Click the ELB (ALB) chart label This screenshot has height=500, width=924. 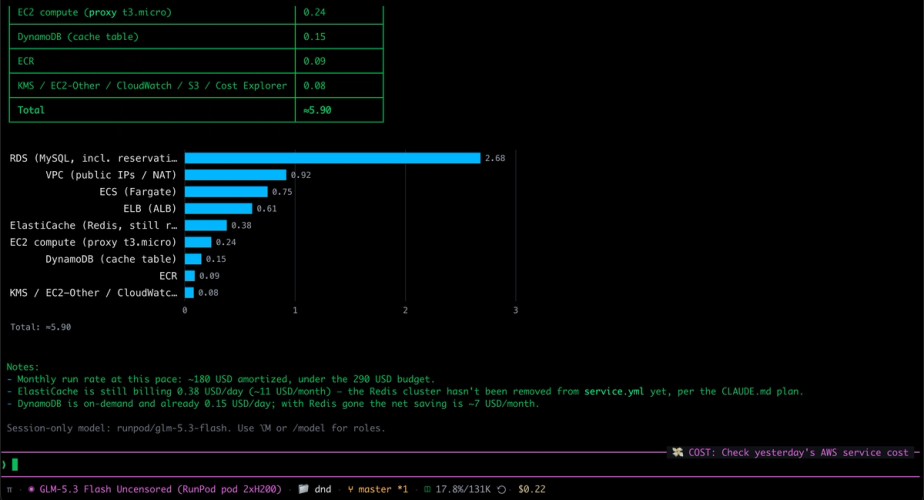[150, 208]
